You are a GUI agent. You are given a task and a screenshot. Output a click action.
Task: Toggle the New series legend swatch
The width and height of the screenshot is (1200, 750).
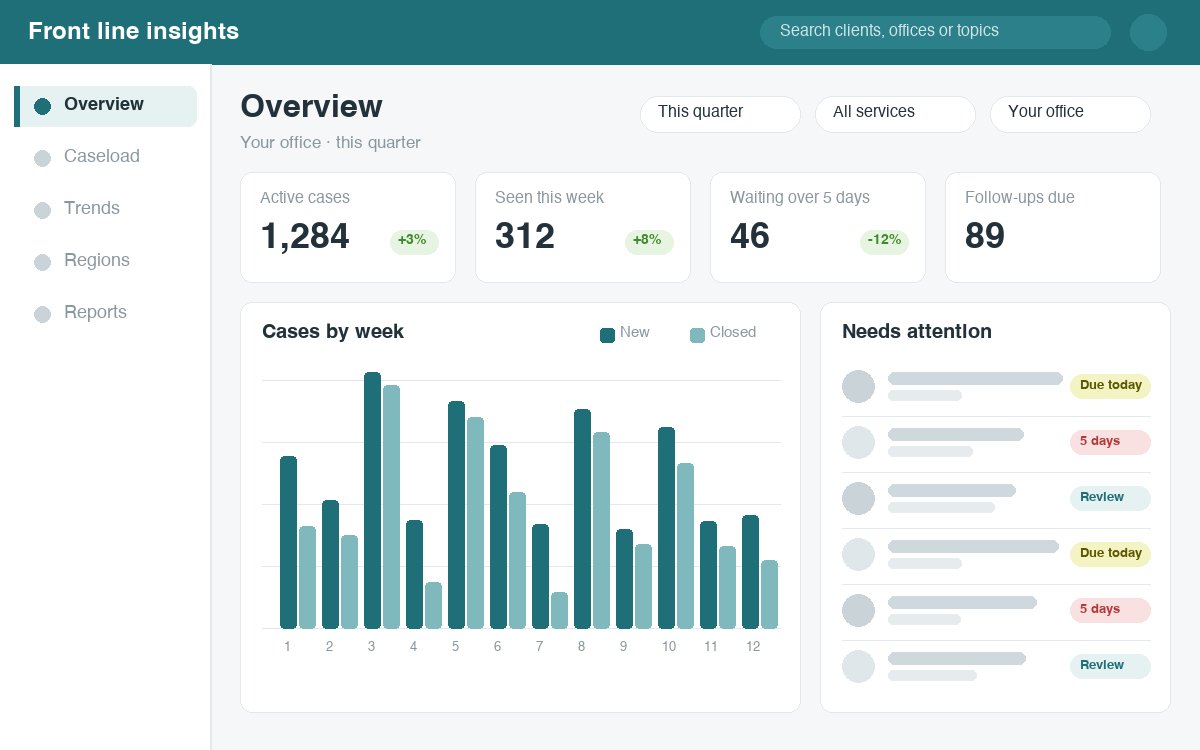607,335
